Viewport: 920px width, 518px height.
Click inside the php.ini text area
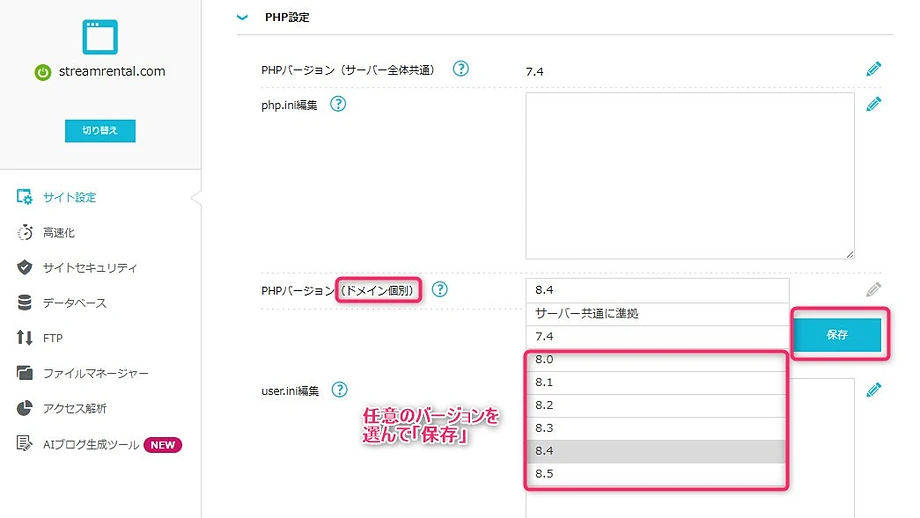[690, 175]
